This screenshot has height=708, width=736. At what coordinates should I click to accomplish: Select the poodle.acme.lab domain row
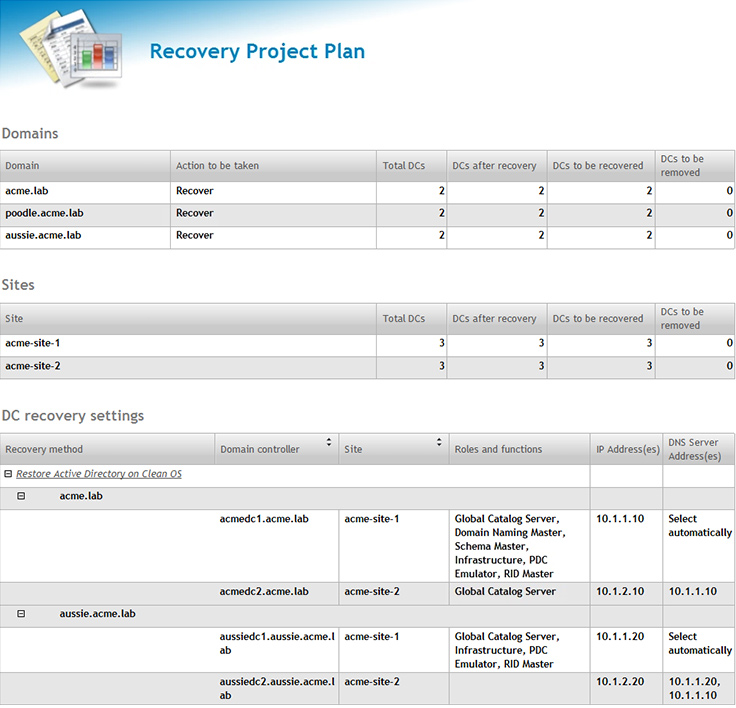[x=368, y=215]
